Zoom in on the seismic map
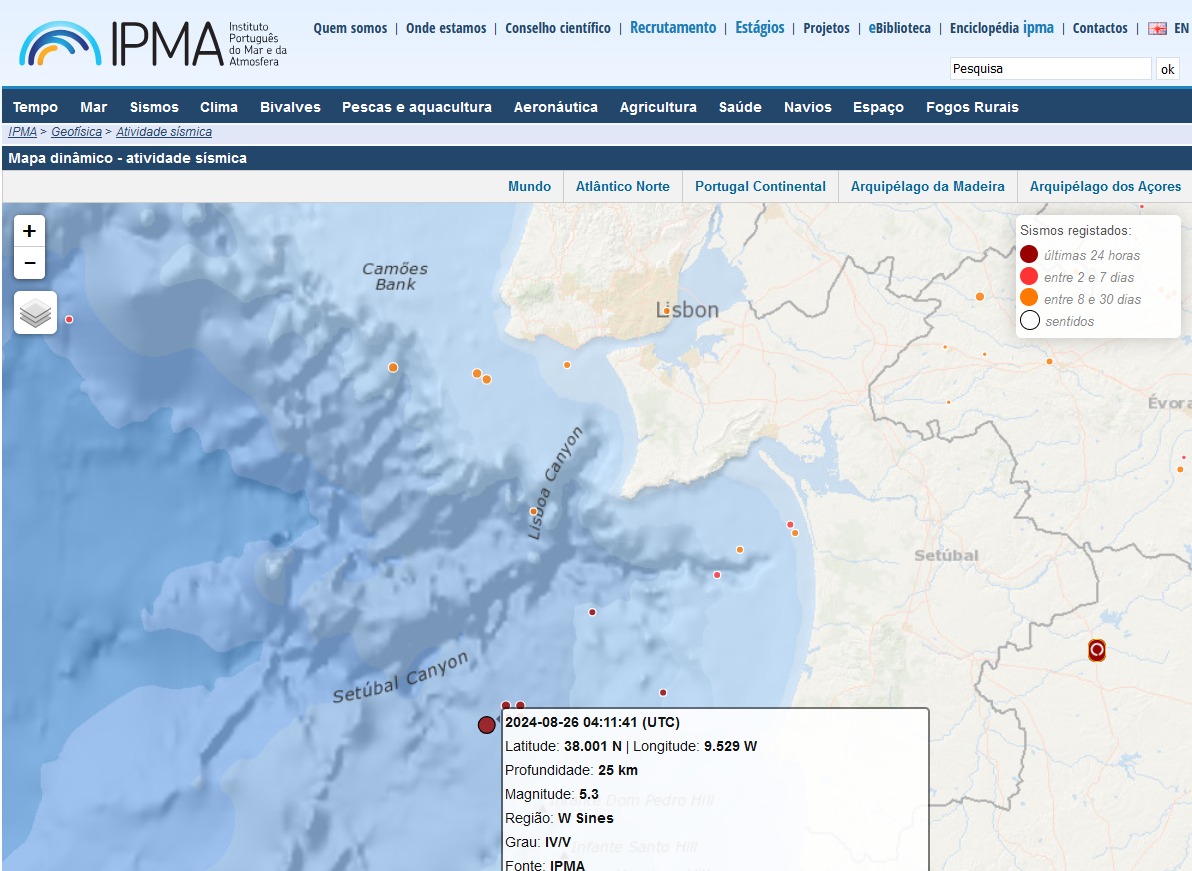 click(29, 231)
